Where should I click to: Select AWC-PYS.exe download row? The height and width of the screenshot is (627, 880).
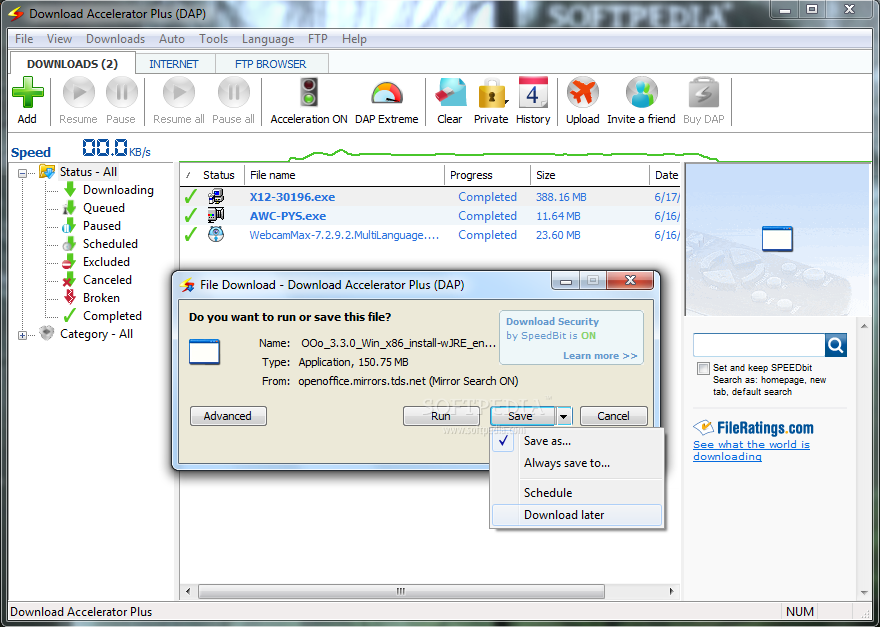click(430, 216)
